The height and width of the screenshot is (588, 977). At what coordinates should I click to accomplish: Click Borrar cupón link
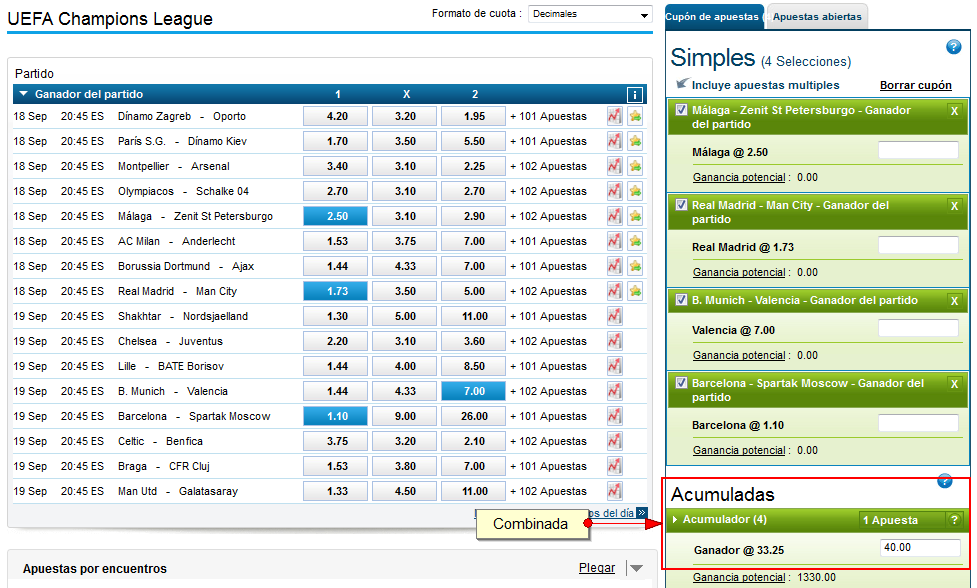point(915,85)
